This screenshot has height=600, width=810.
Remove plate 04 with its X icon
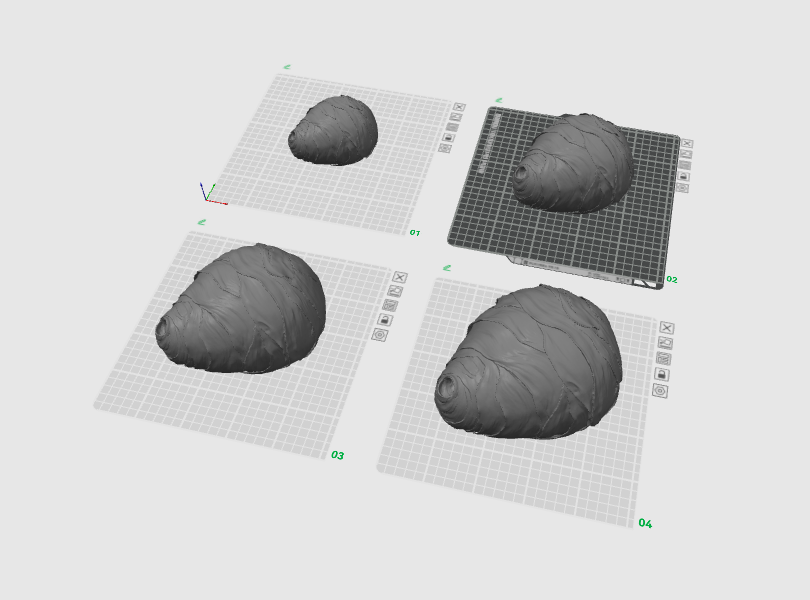667,328
